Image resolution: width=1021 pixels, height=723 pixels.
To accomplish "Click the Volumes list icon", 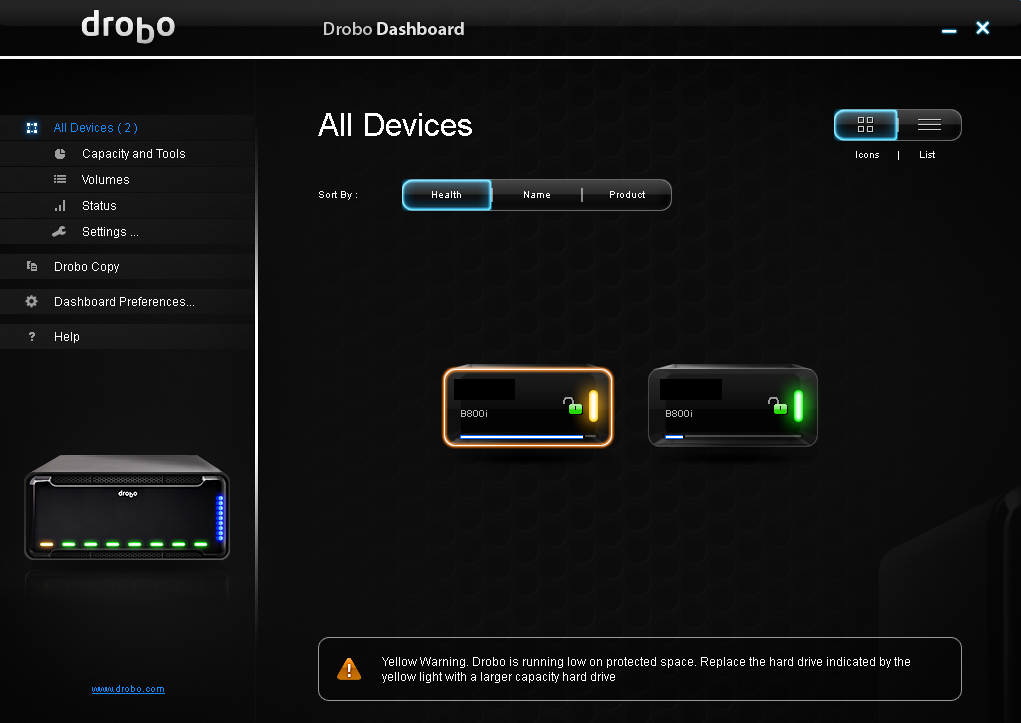I will pyautogui.click(x=60, y=179).
